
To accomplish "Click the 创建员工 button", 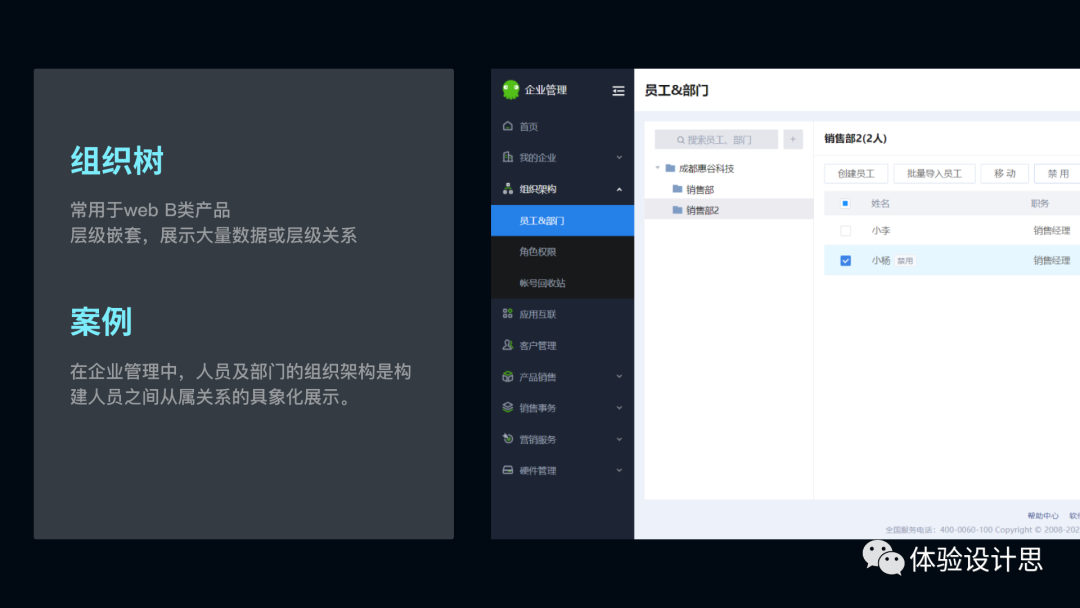I will [855, 174].
